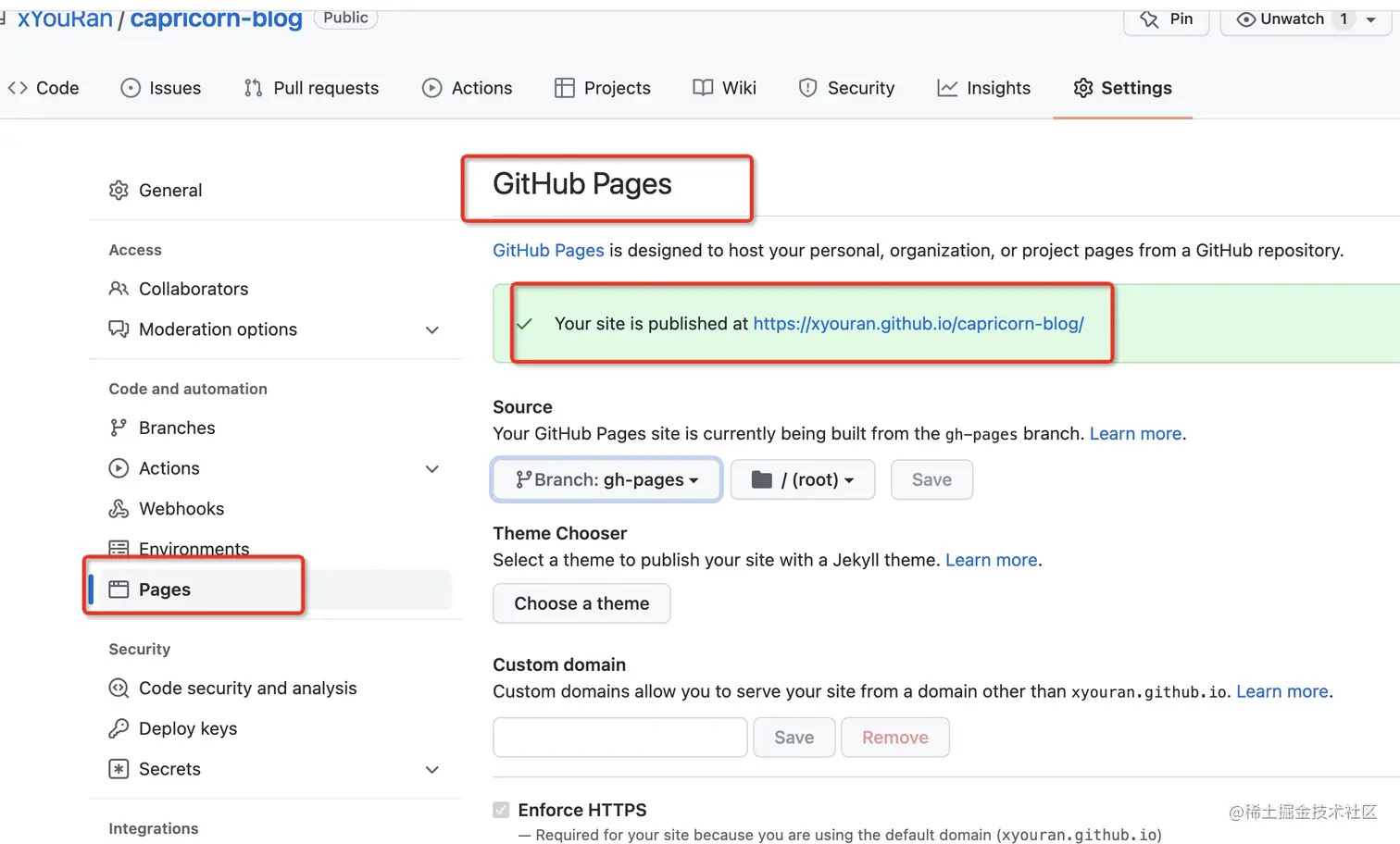
Task: Click the sidebar Actions play icon
Action: (x=119, y=468)
